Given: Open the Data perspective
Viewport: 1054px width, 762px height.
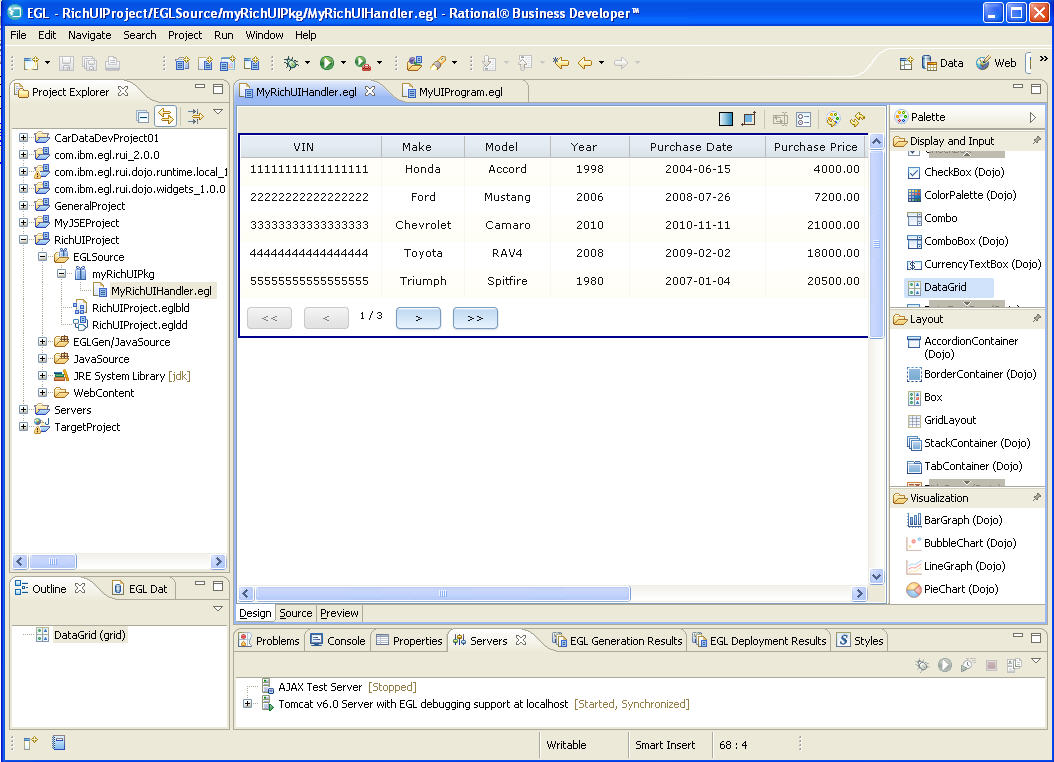Looking at the screenshot, I should click(x=942, y=63).
